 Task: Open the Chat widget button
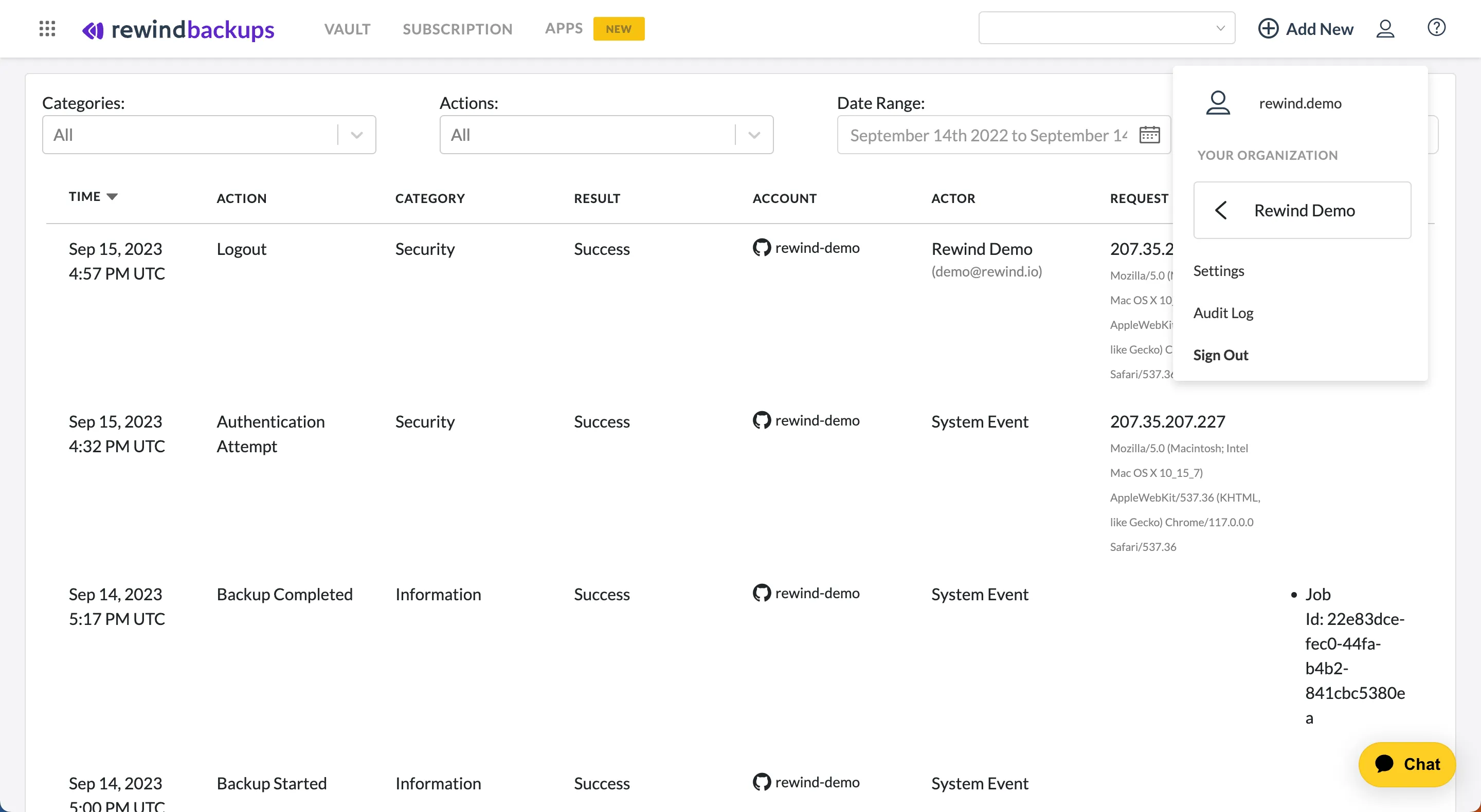[x=1407, y=764]
